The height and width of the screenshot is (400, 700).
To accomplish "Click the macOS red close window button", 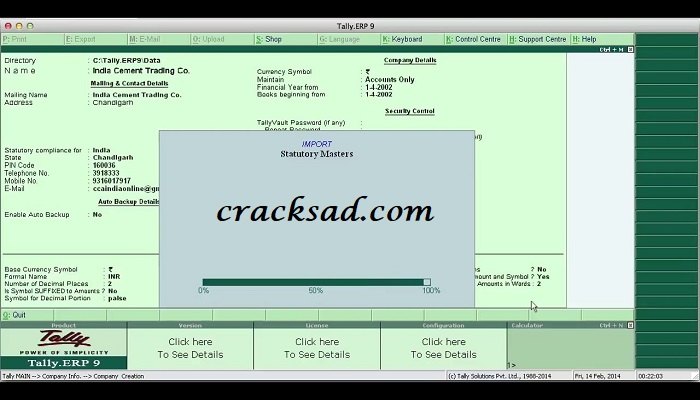I will point(8,26).
